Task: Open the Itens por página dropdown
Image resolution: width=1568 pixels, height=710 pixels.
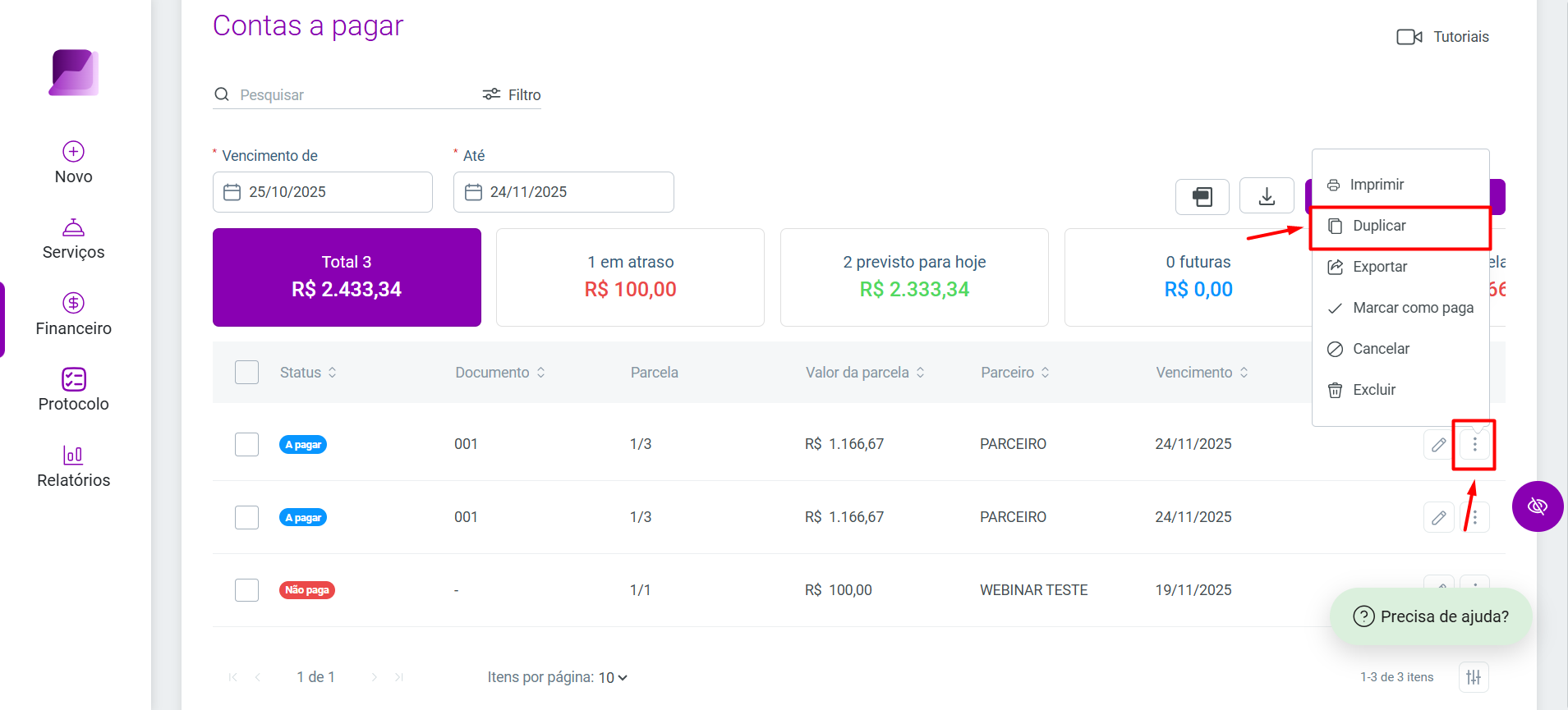Action: pyautogui.click(x=613, y=677)
